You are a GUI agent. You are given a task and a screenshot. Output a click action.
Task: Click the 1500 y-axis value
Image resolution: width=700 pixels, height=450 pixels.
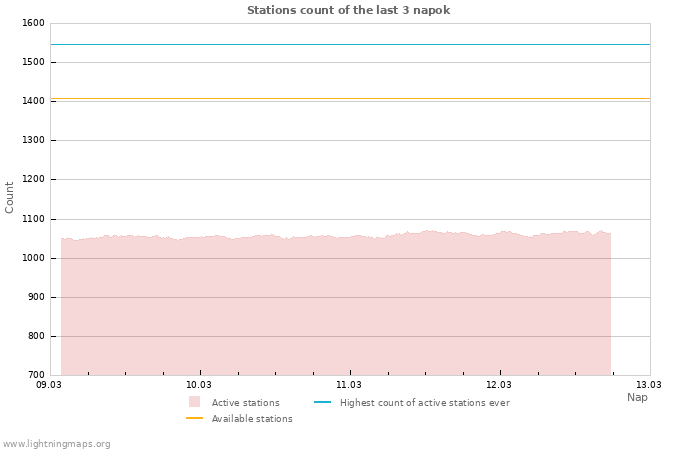[33, 62]
